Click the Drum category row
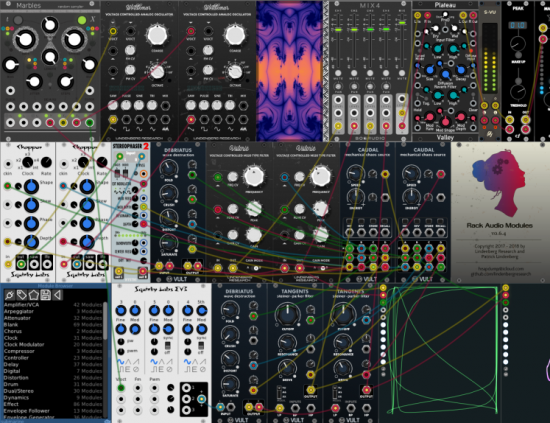The width and height of the screenshot is (550, 423). click(53, 384)
